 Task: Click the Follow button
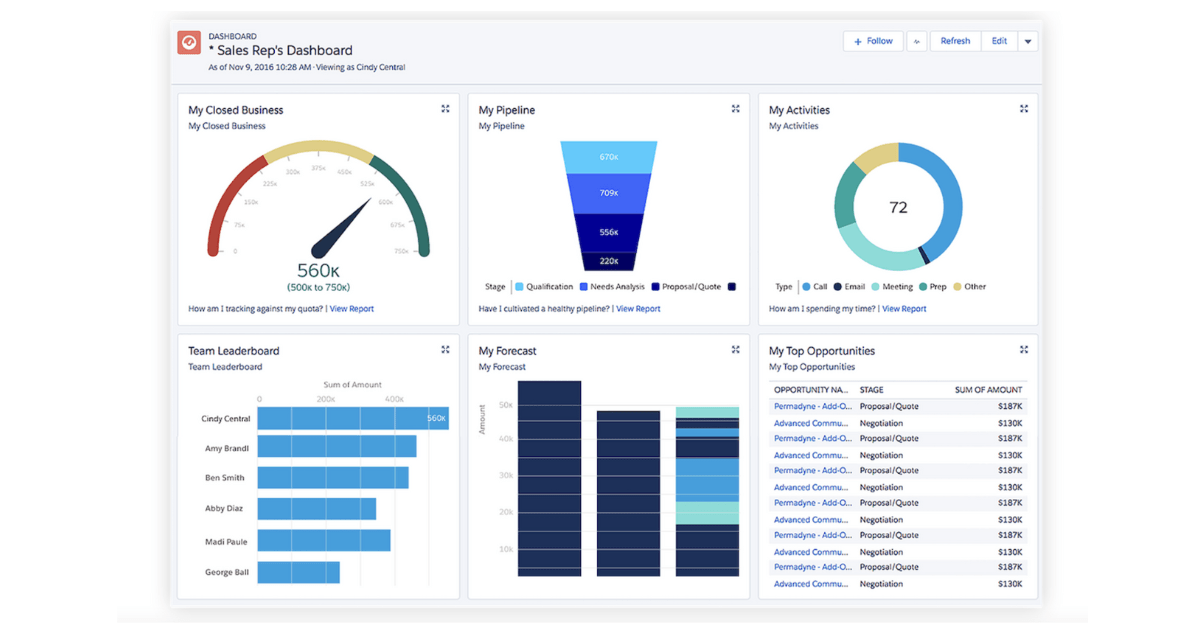coord(873,41)
